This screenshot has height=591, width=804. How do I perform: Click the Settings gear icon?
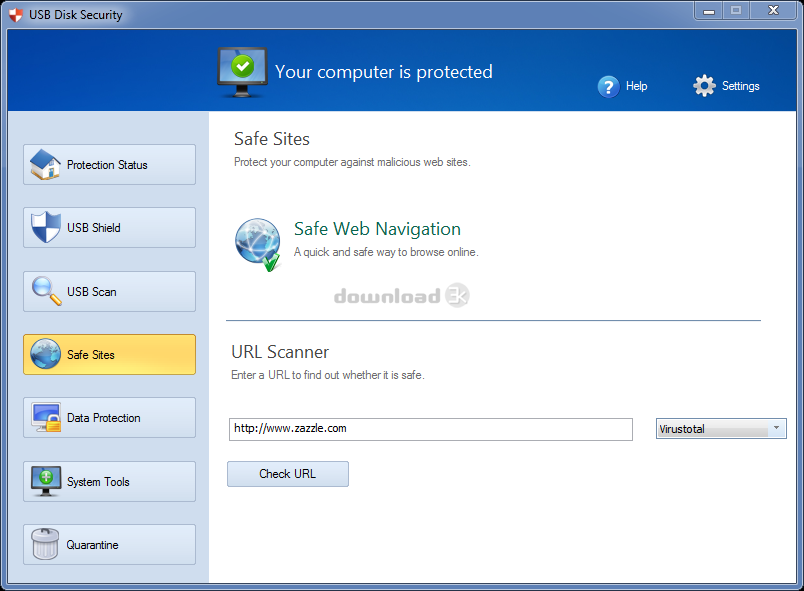pos(704,86)
